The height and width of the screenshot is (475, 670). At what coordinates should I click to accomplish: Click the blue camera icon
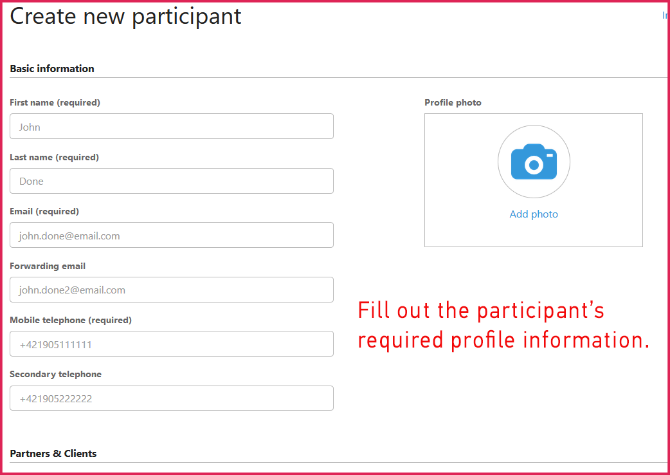[533, 162]
